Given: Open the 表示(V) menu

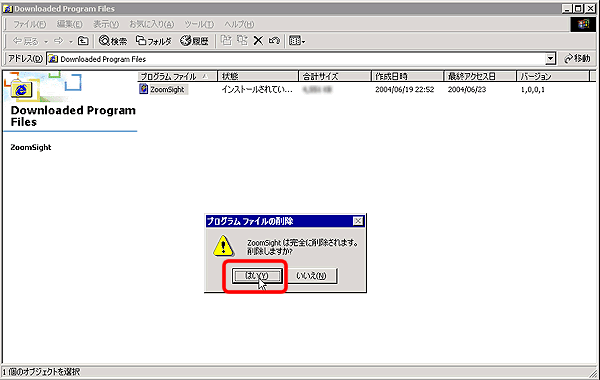Looking at the screenshot, I should click(106, 24).
